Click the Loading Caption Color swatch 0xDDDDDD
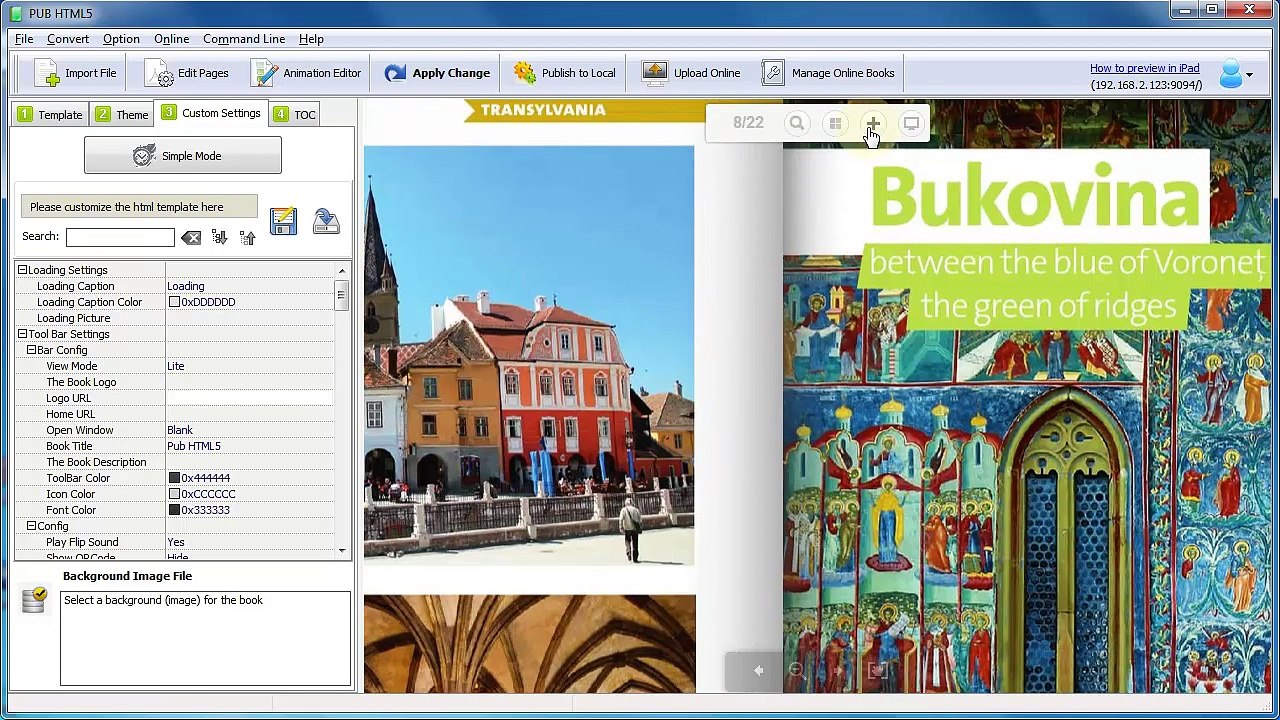This screenshot has width=1280, height=720. coord(174,302)
